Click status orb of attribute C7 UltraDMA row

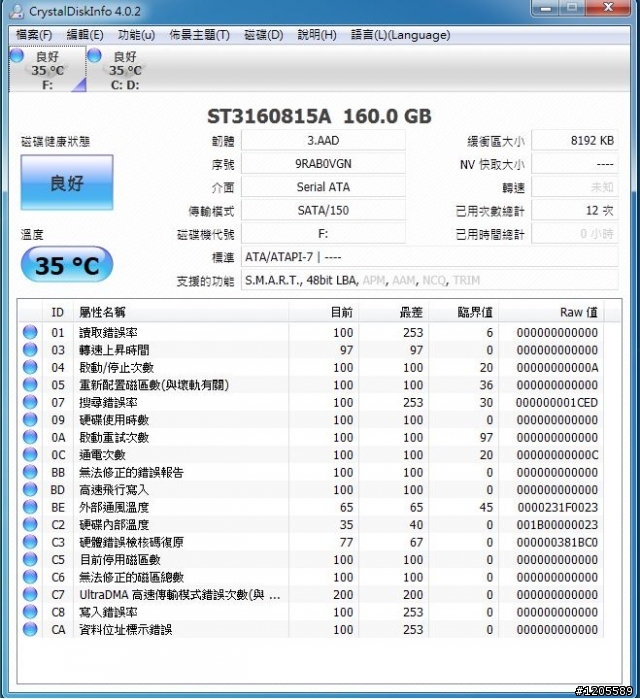coord(30,594)
